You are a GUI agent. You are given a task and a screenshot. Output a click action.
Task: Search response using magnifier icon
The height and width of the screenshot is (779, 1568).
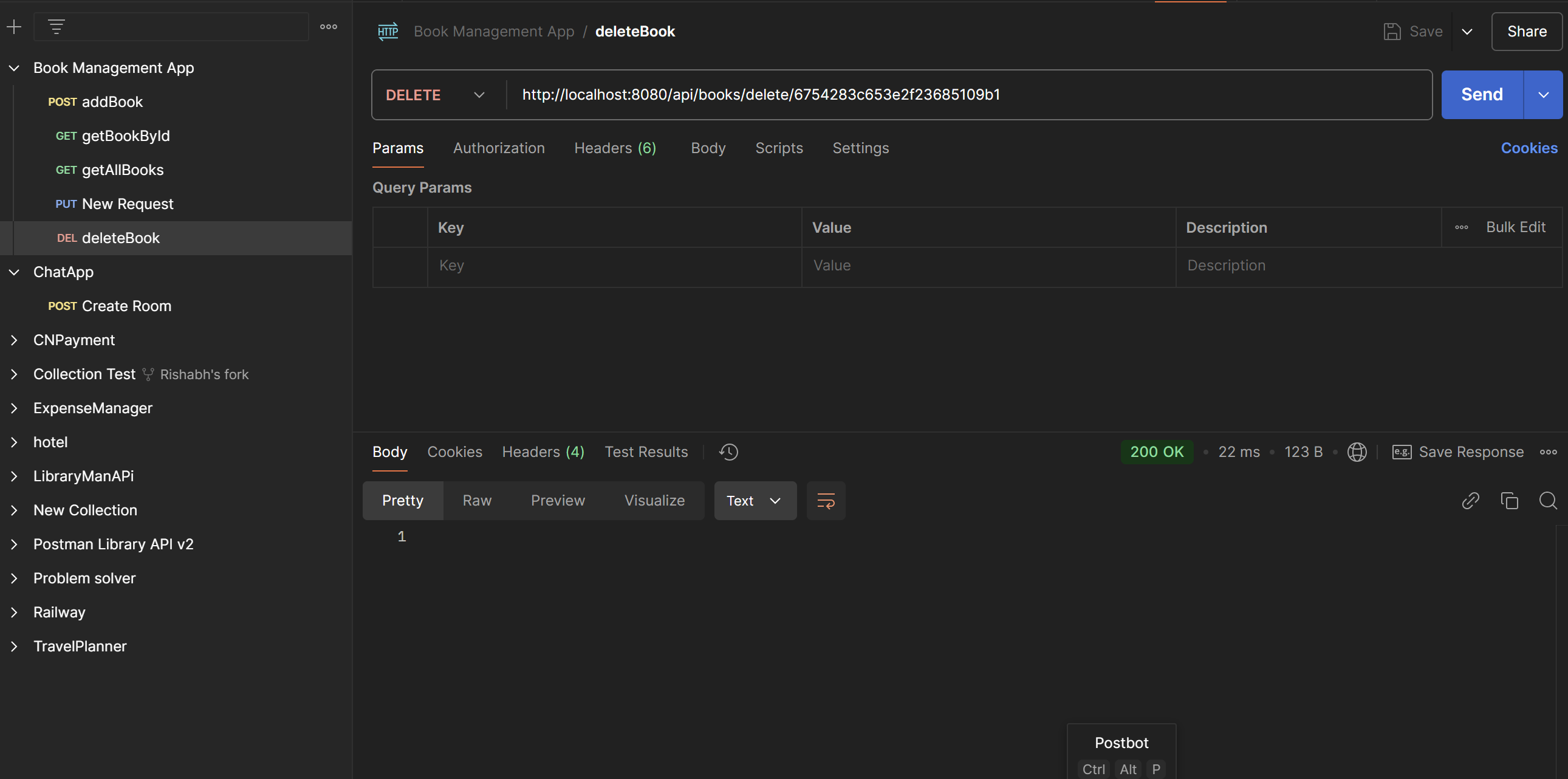(1548, 501)
